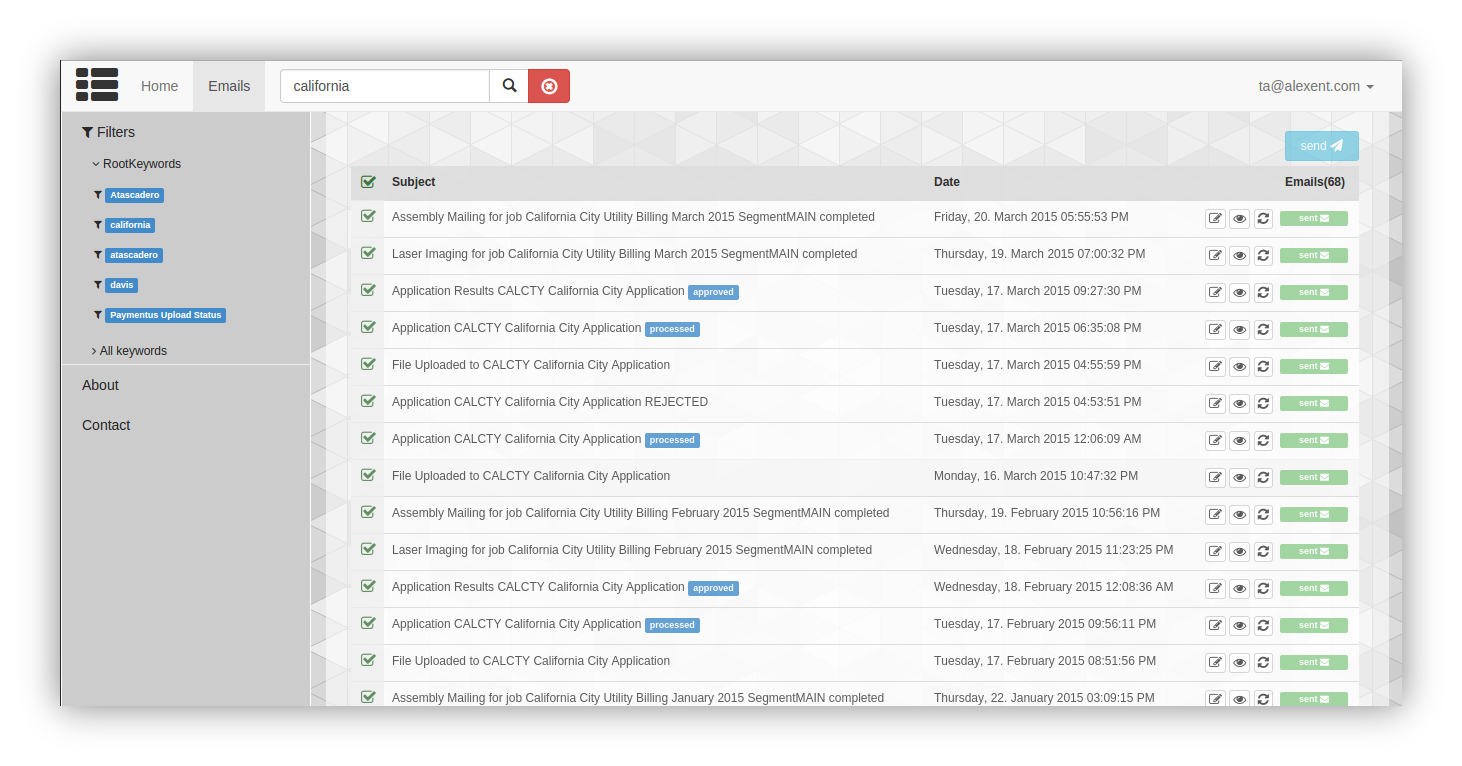Click the app logo icon
Screen dimensions: 1462x766
pos(97,85)
